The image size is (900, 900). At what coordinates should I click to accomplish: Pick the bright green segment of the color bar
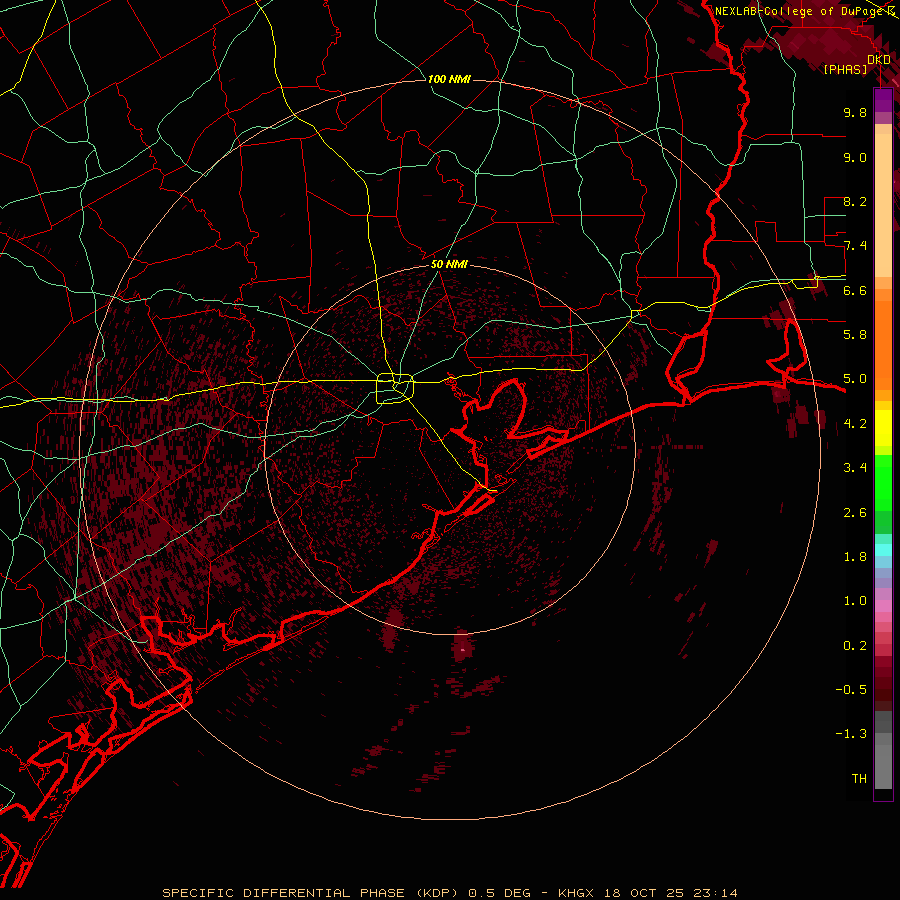883,482
